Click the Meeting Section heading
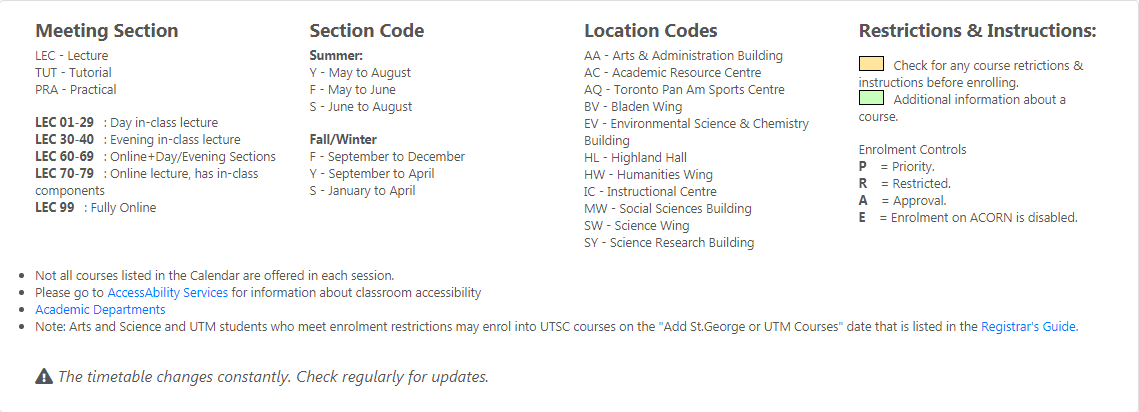This screenshot has width=1139, height=412. pyautogui.click(x=107, y=31)
